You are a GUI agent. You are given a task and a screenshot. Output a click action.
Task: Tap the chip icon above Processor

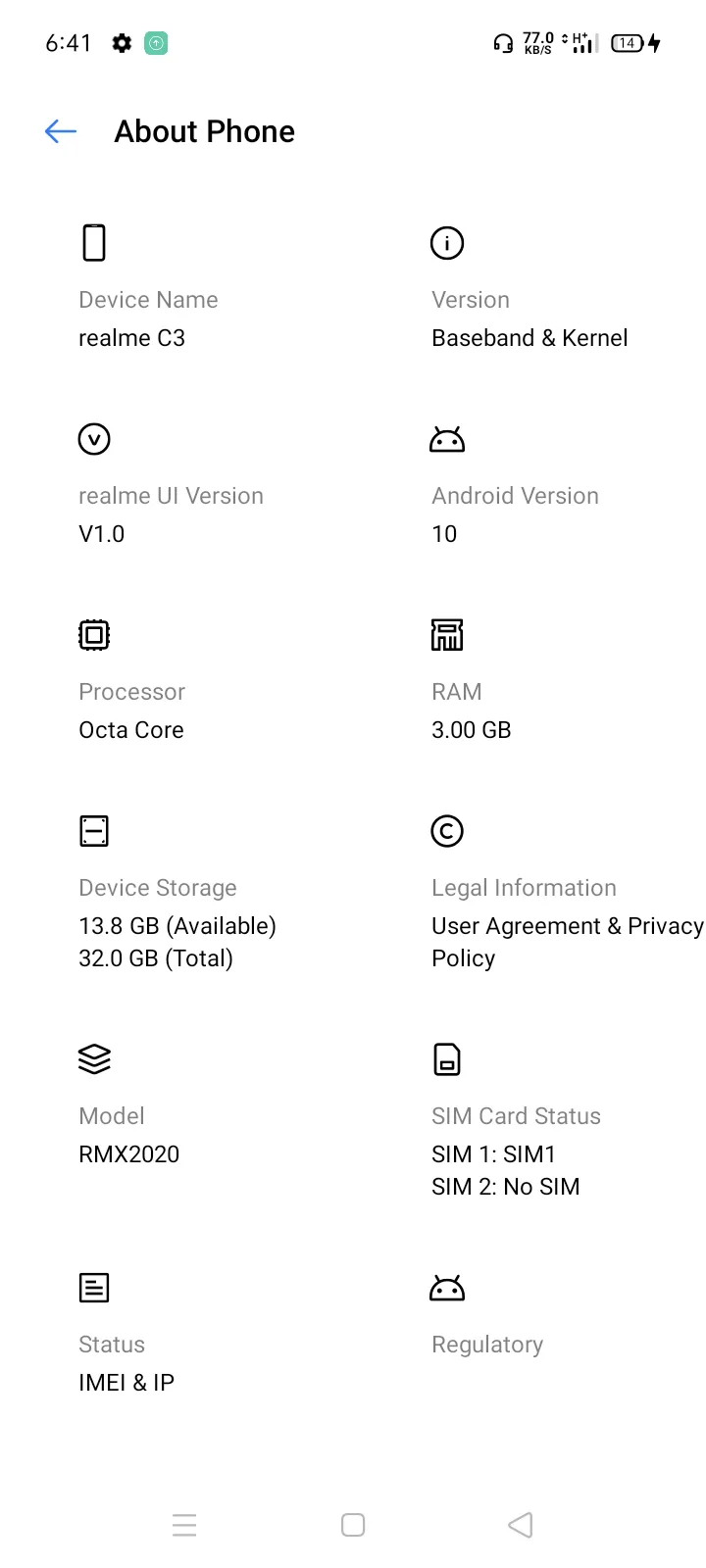pyautogui.click(x=94, y=635)
